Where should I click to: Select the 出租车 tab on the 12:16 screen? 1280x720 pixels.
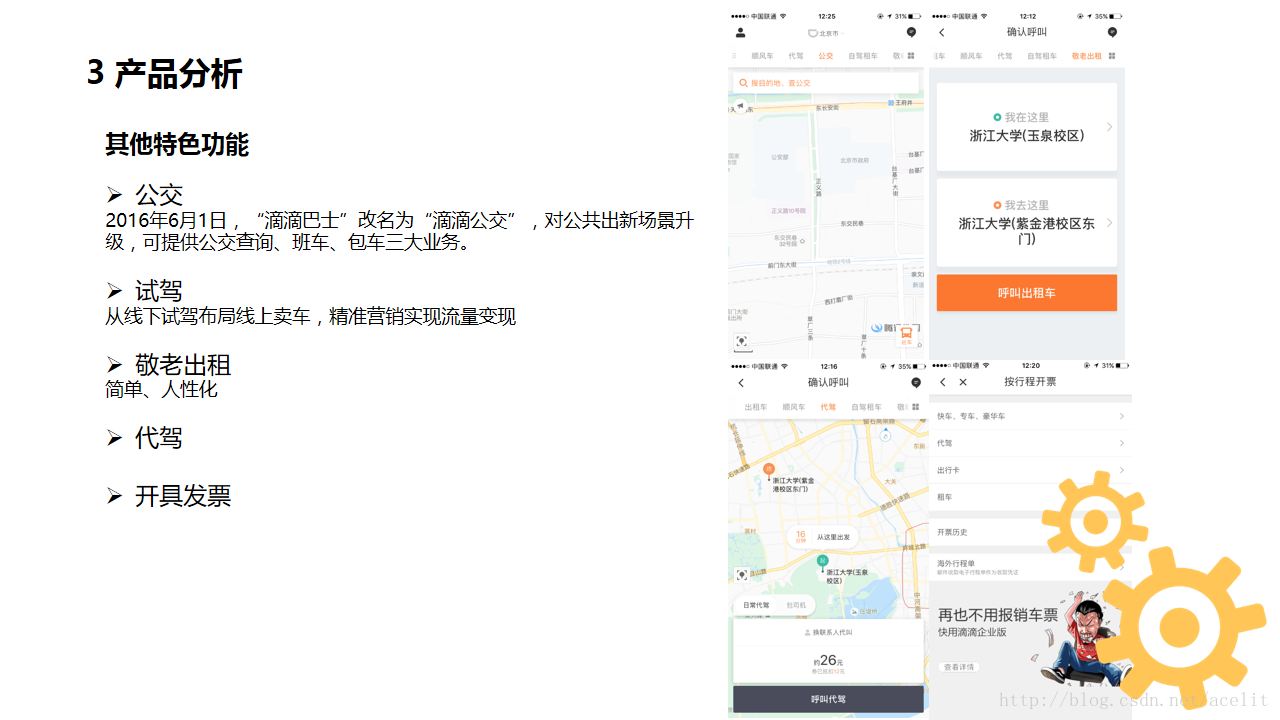click(756, 407)
